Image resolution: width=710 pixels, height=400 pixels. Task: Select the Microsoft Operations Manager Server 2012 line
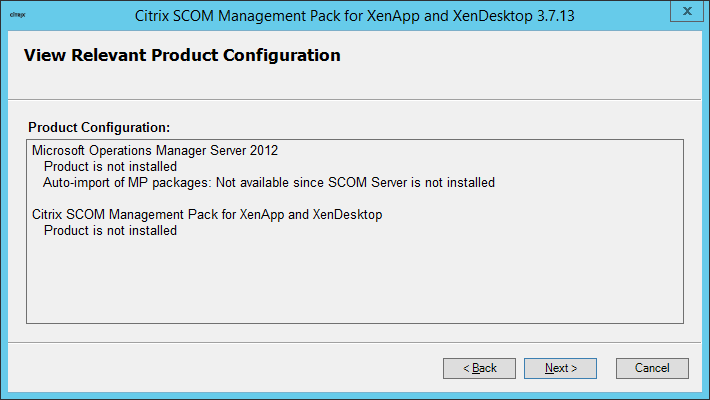[155, 151]
